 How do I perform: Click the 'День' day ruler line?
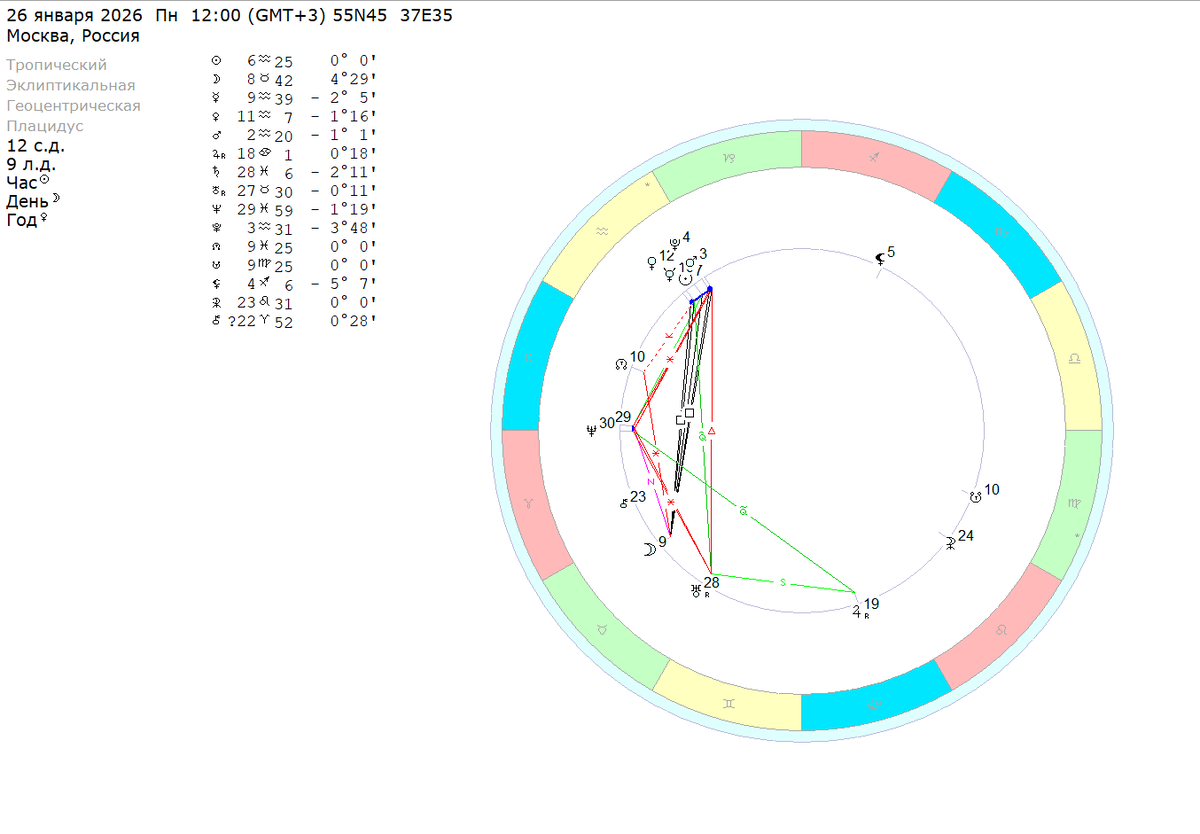[x=33, y=200]
